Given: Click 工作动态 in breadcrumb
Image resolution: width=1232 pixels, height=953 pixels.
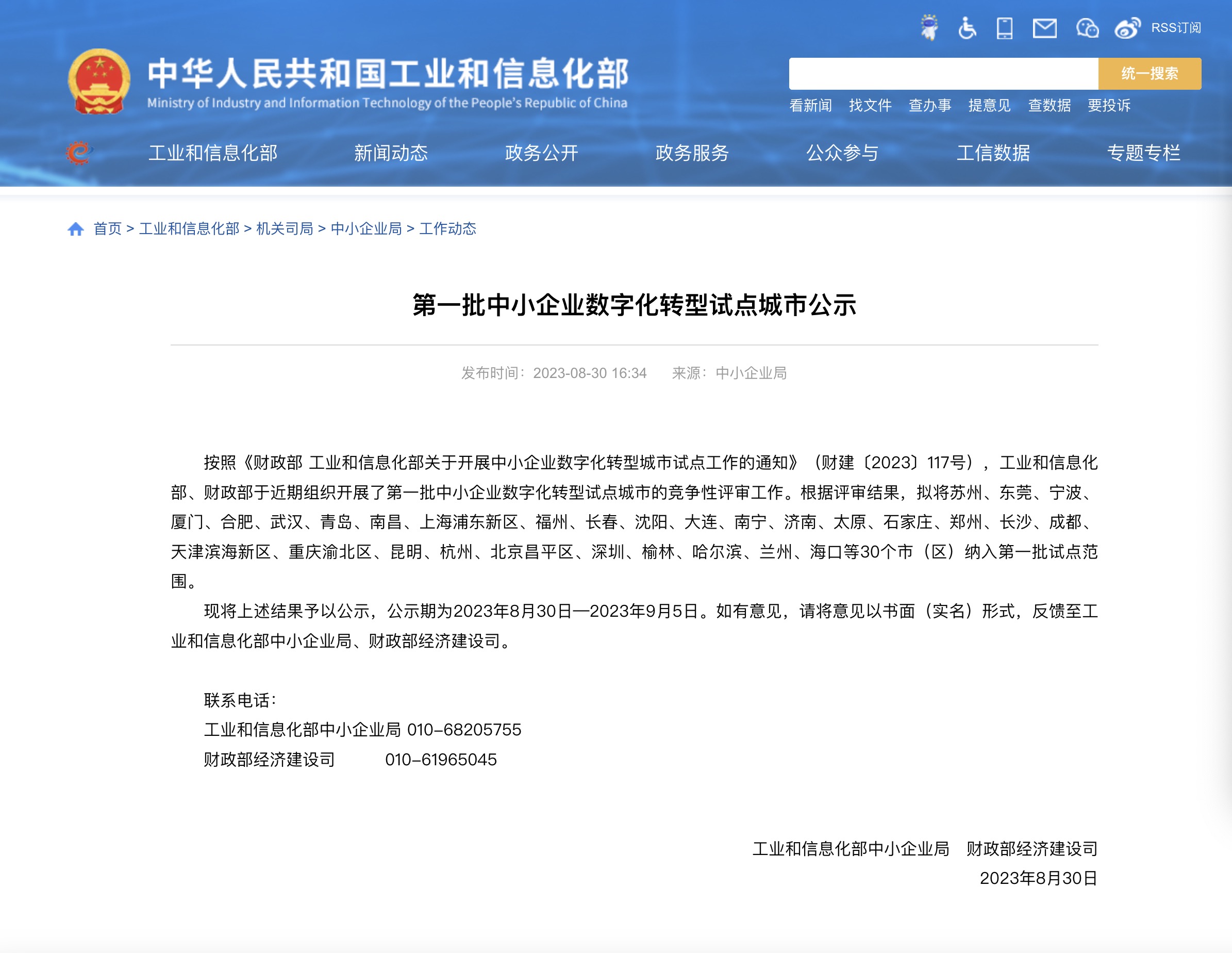Looking at the screenshot, I should (447, 228).
